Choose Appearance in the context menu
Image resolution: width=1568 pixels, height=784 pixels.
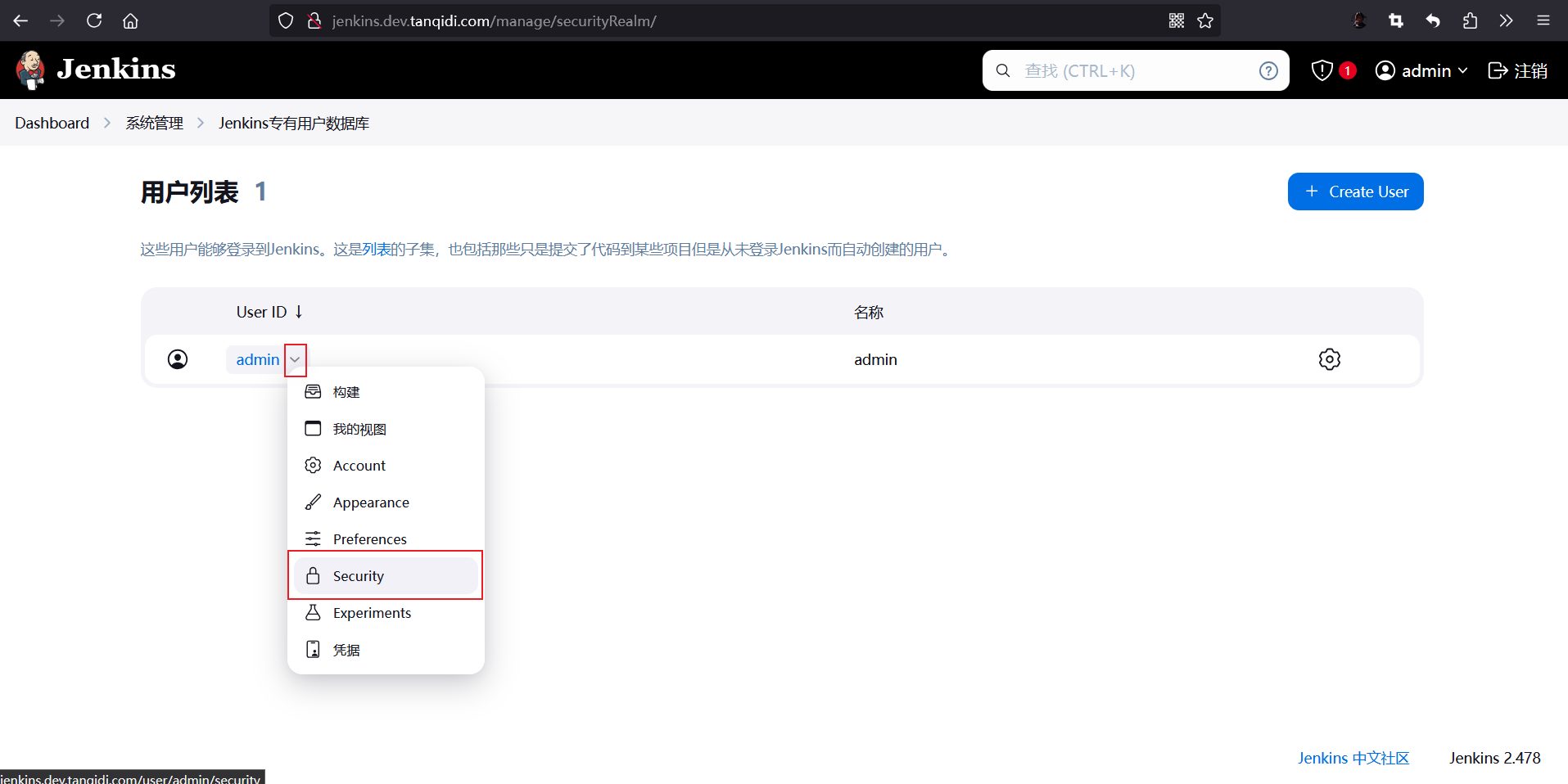pos(386,502)
